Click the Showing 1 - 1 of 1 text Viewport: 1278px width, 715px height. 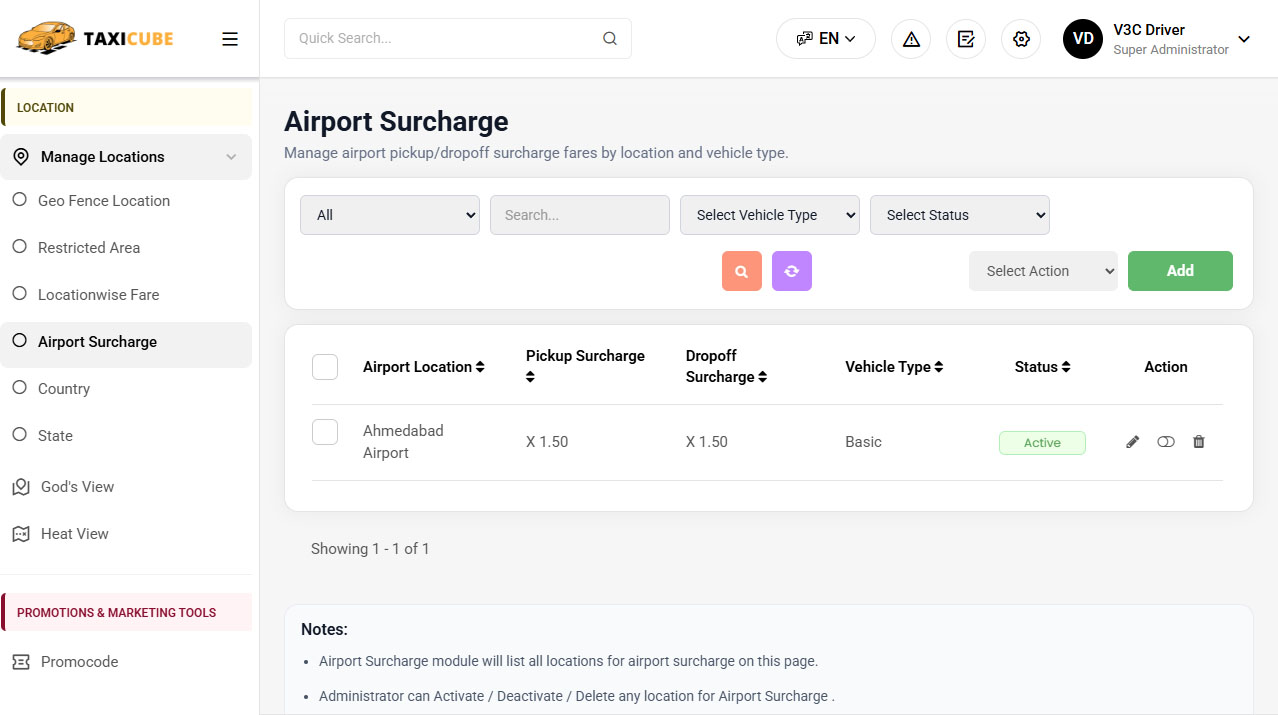pos(370,549)
